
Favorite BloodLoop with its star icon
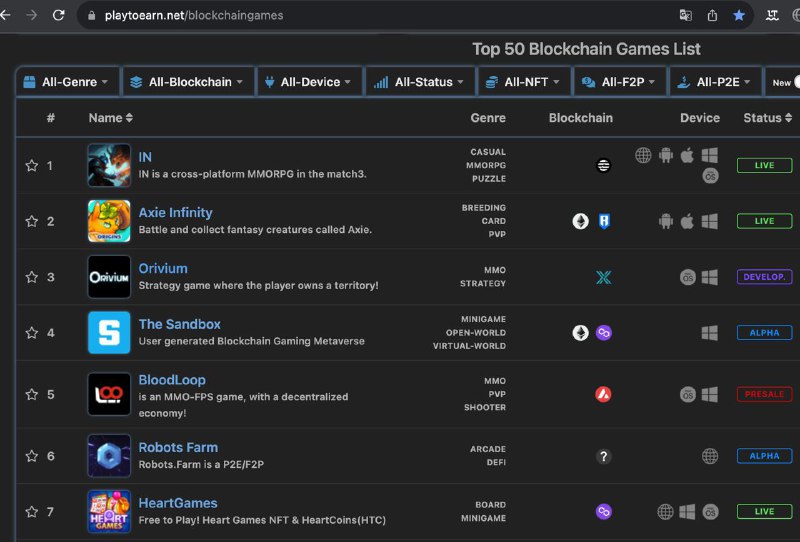[32, 395]
